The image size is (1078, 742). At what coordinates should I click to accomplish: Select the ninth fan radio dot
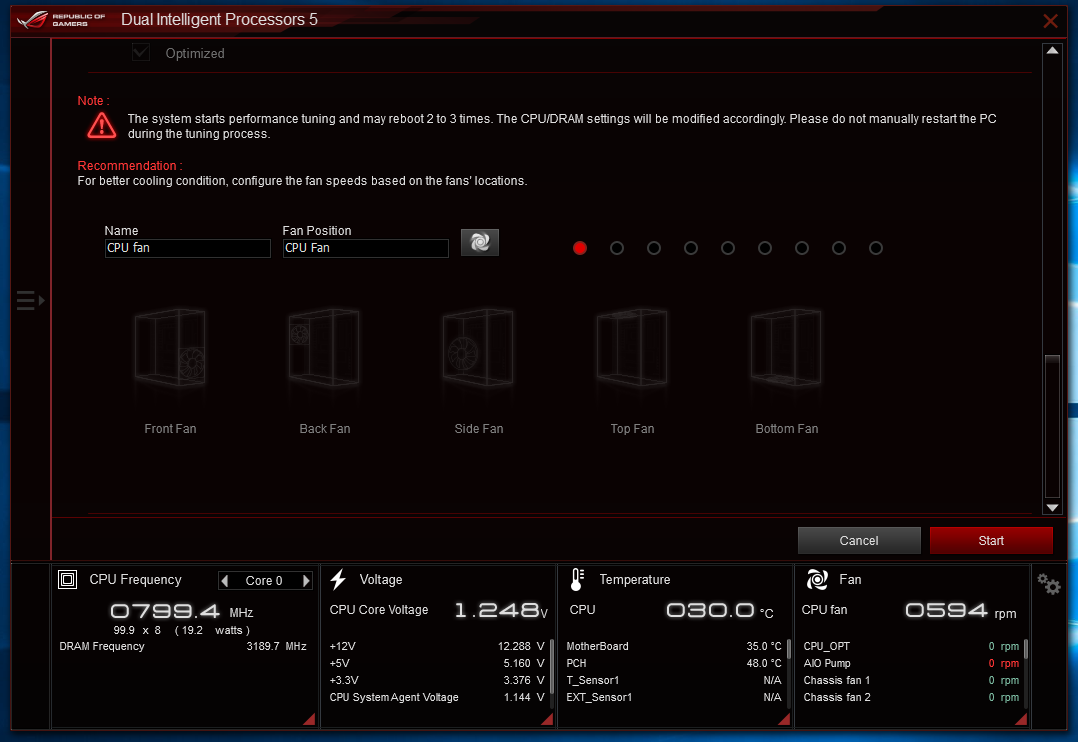point(876,248)
